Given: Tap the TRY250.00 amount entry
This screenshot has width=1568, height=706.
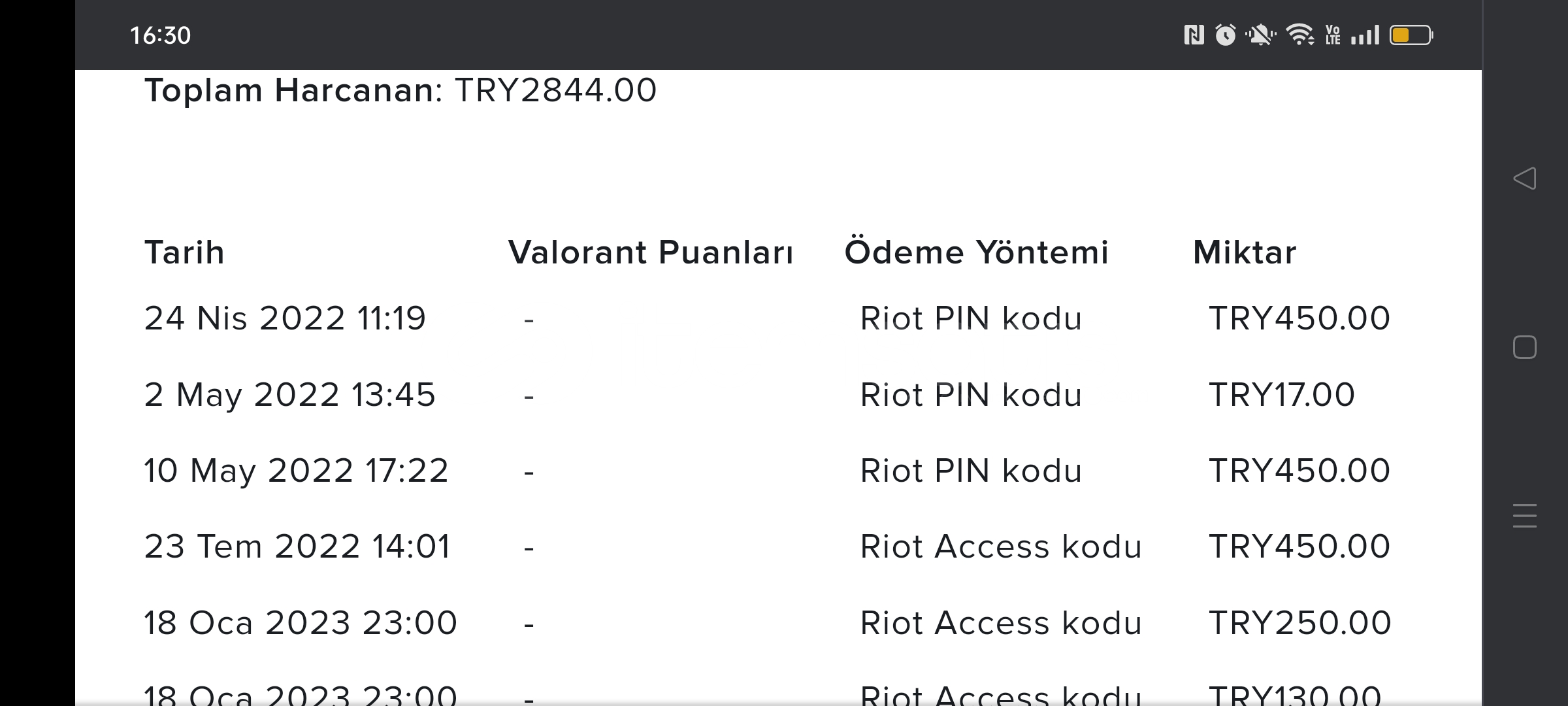Looking at the screenshot, I should (1300, 623).
